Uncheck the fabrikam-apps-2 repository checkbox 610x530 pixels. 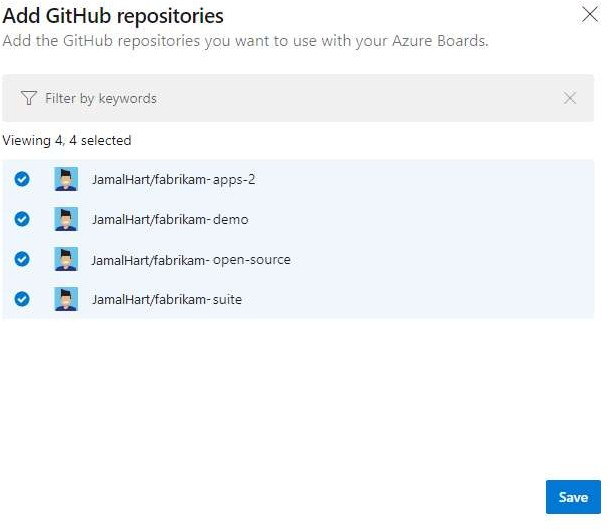22,179
